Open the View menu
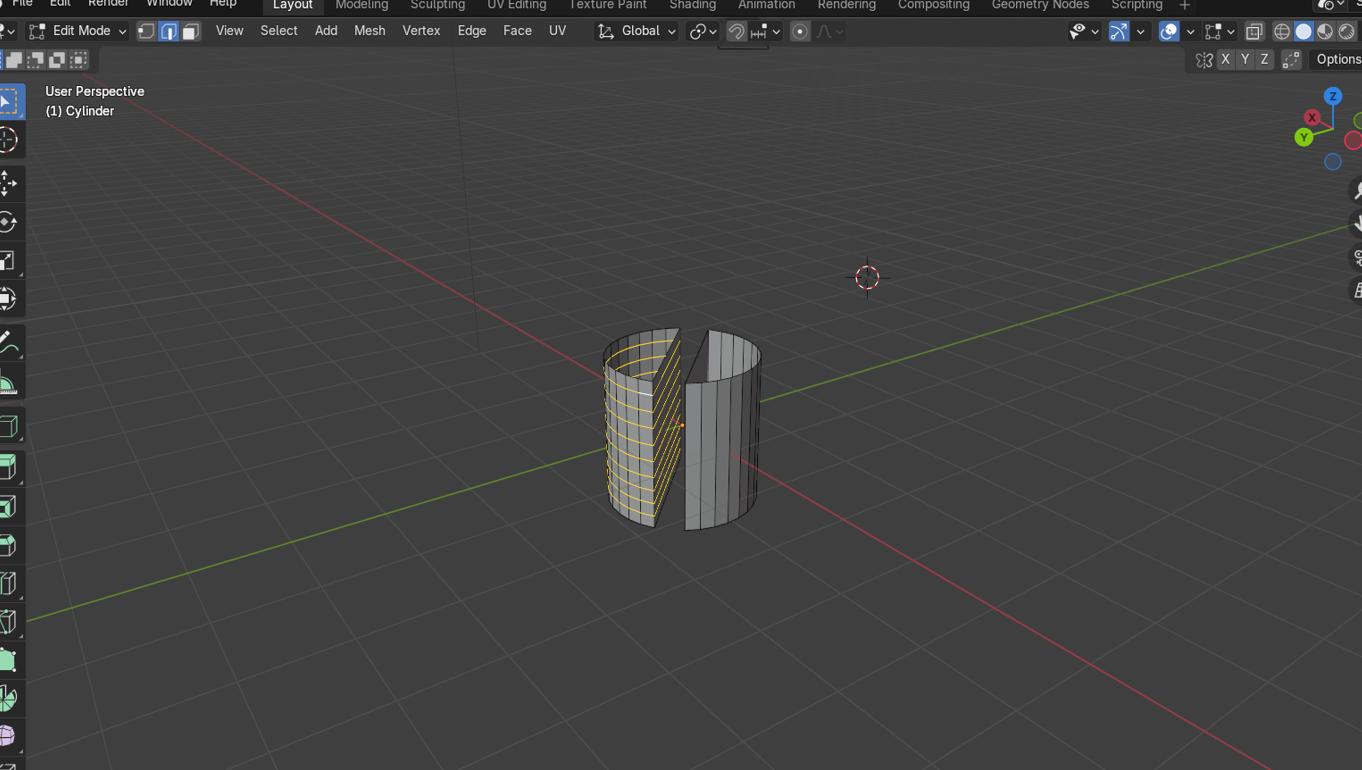The image size is (1362, 770). (229, 31)
